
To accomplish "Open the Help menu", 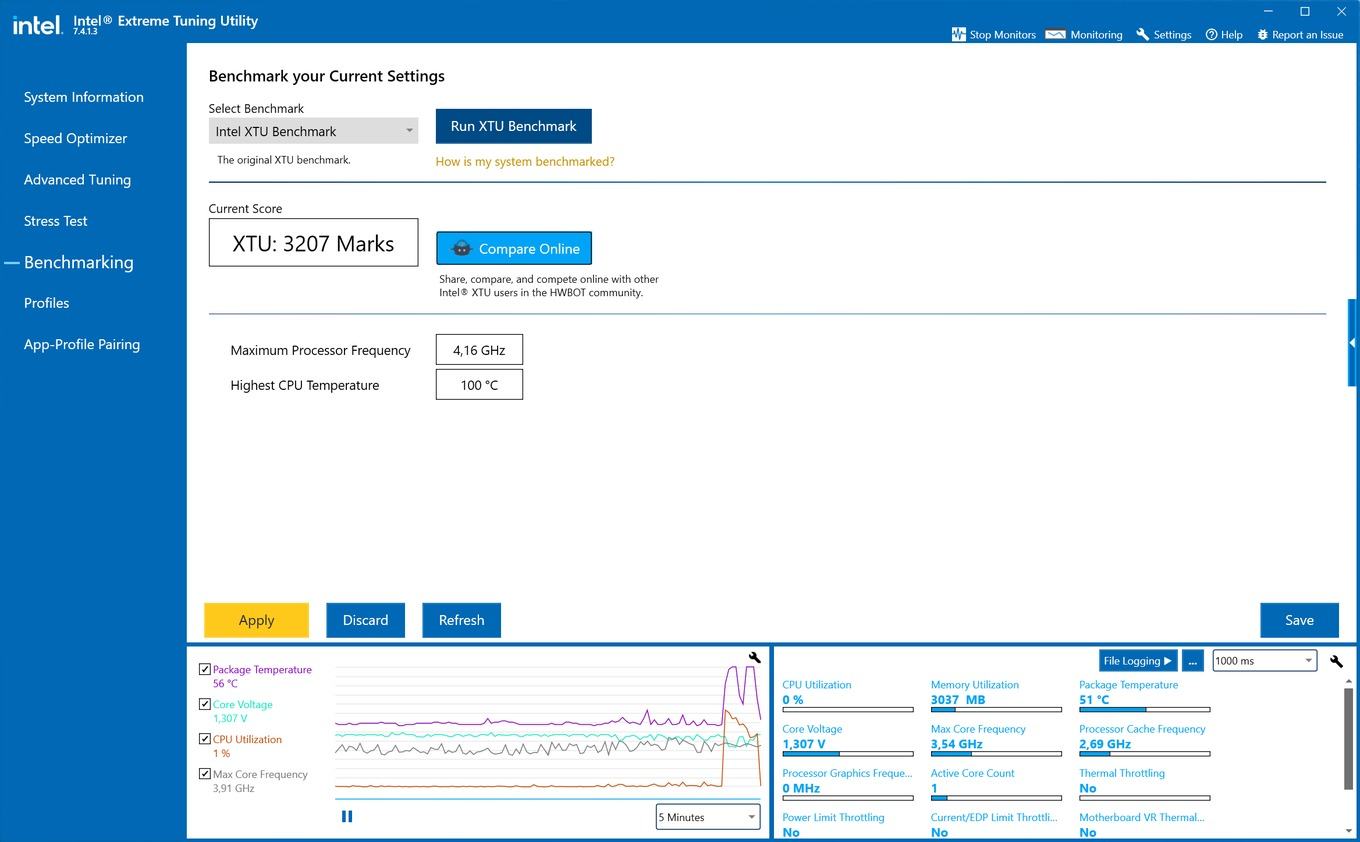I will pos(1224,34).
